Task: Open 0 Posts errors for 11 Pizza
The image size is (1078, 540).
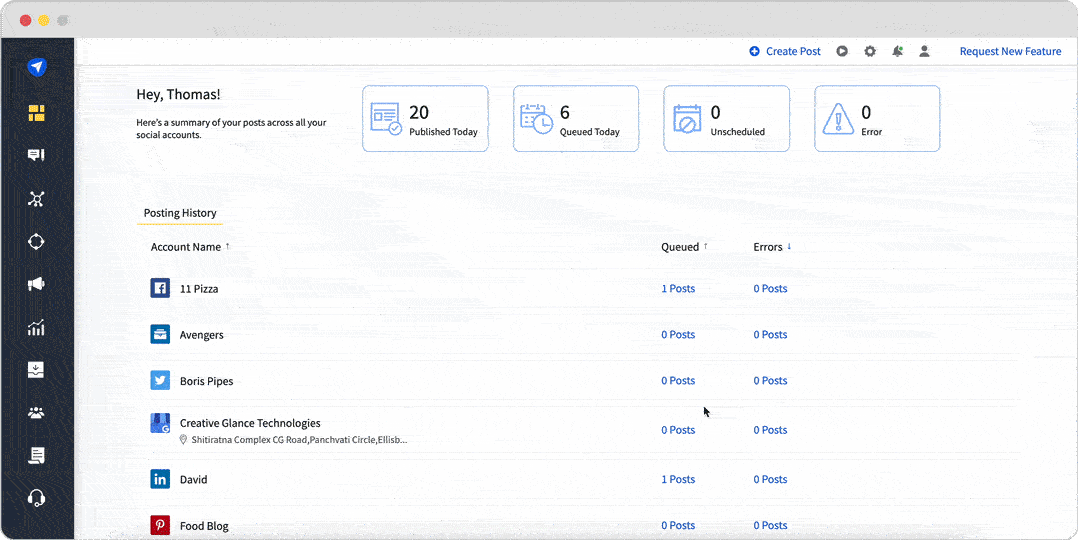Action: tap(770, 288)
